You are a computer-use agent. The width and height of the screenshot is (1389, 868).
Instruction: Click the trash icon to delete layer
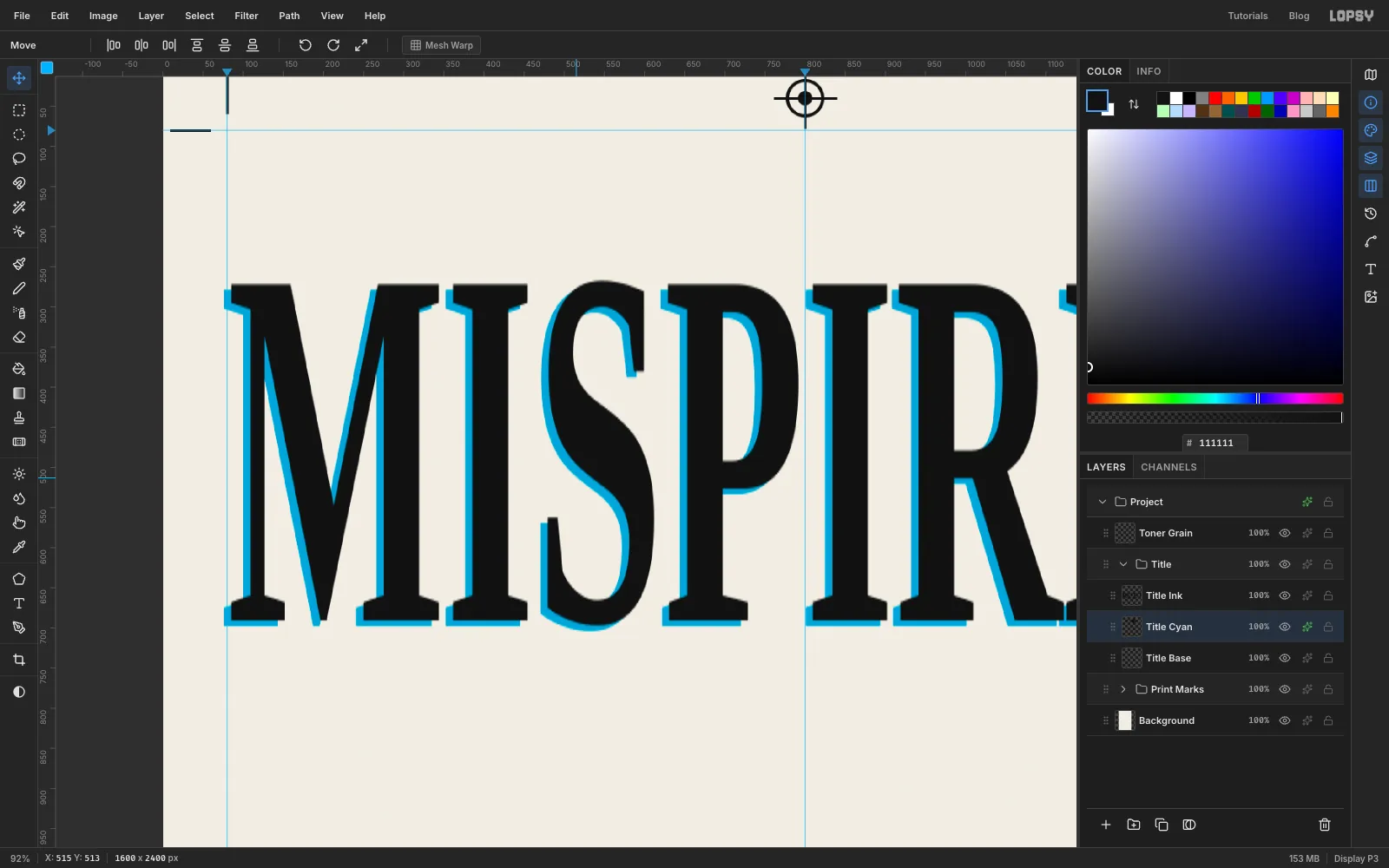tap(1325, 825)
